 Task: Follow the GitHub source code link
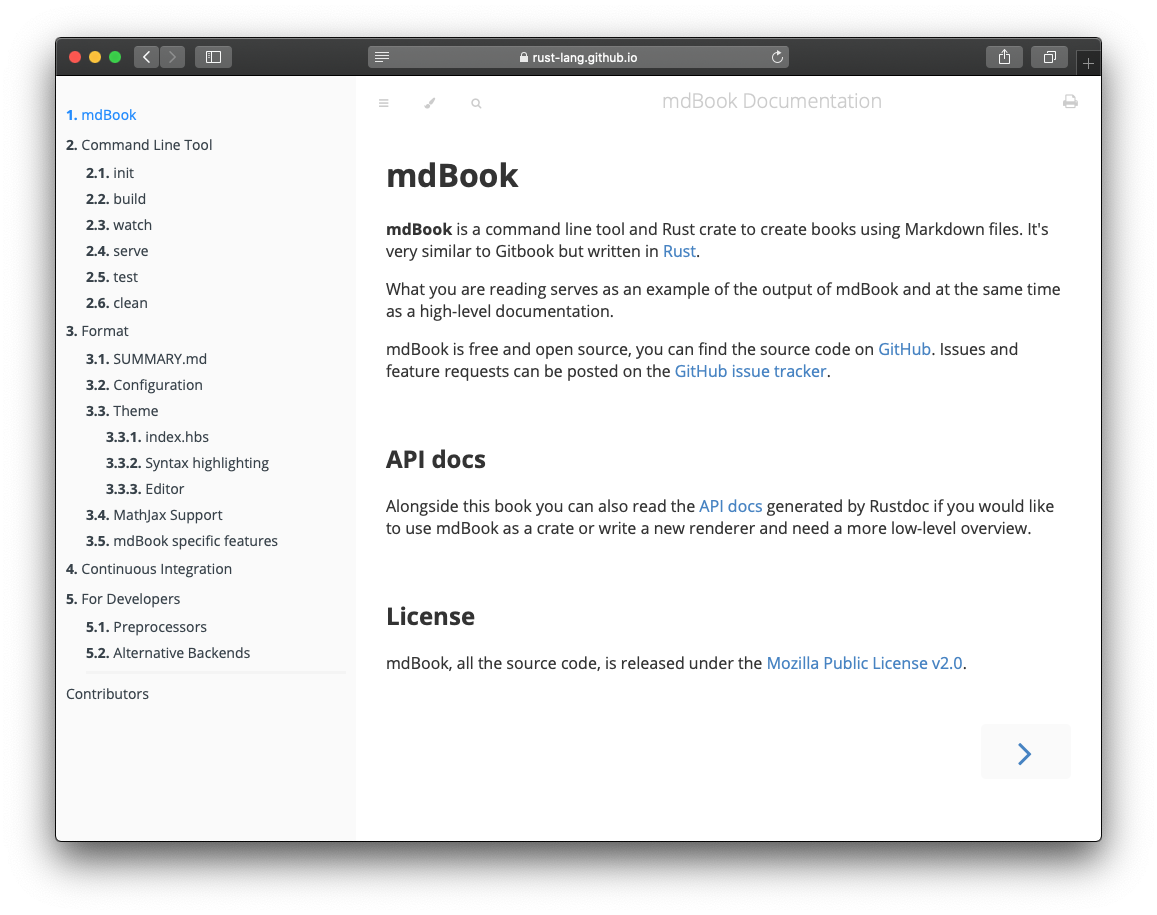904,349
